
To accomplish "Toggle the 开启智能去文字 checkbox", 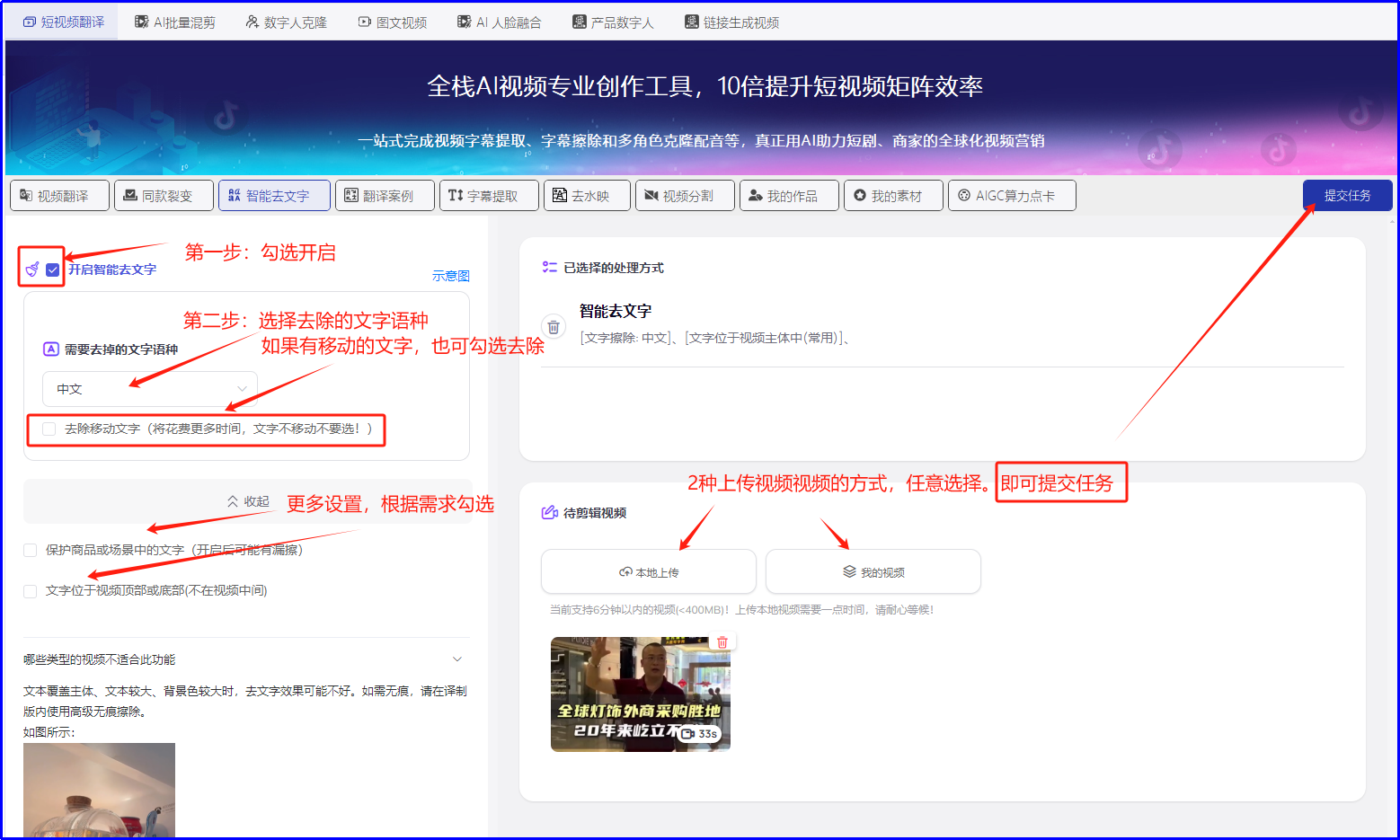I will [x=53, y=269].
